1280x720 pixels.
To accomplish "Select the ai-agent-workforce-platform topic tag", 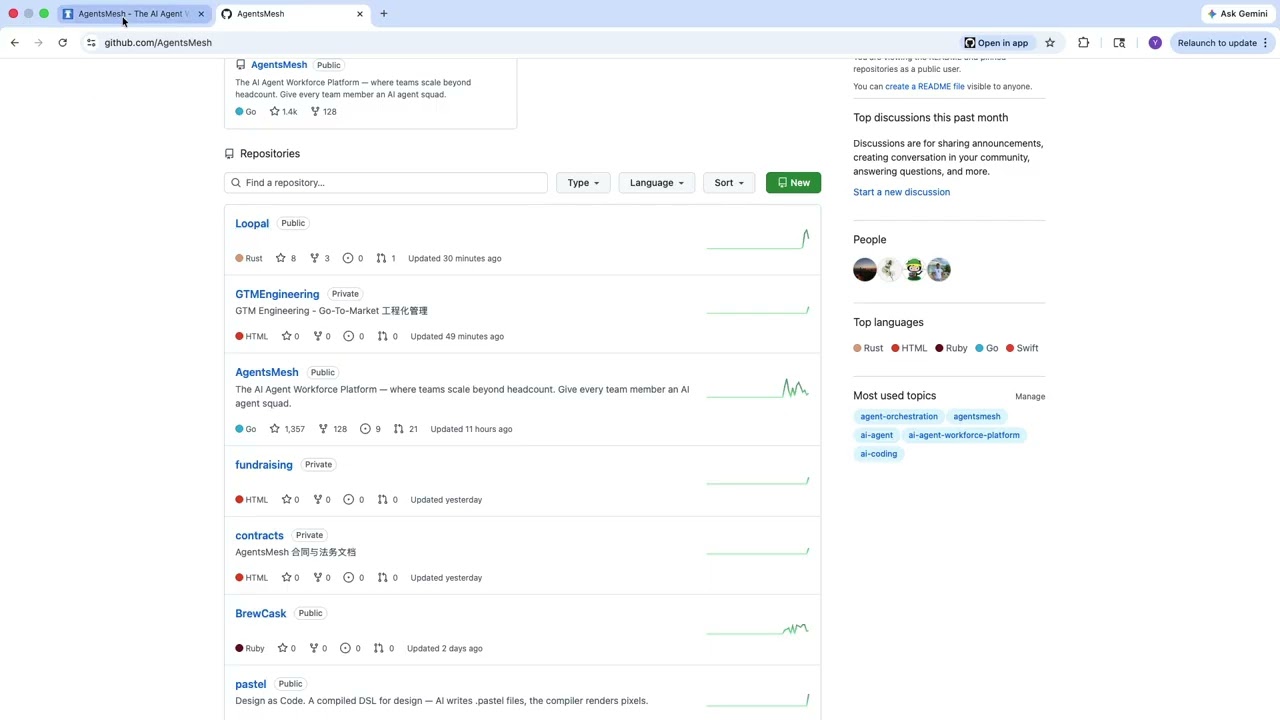I will tap(964, 436).
